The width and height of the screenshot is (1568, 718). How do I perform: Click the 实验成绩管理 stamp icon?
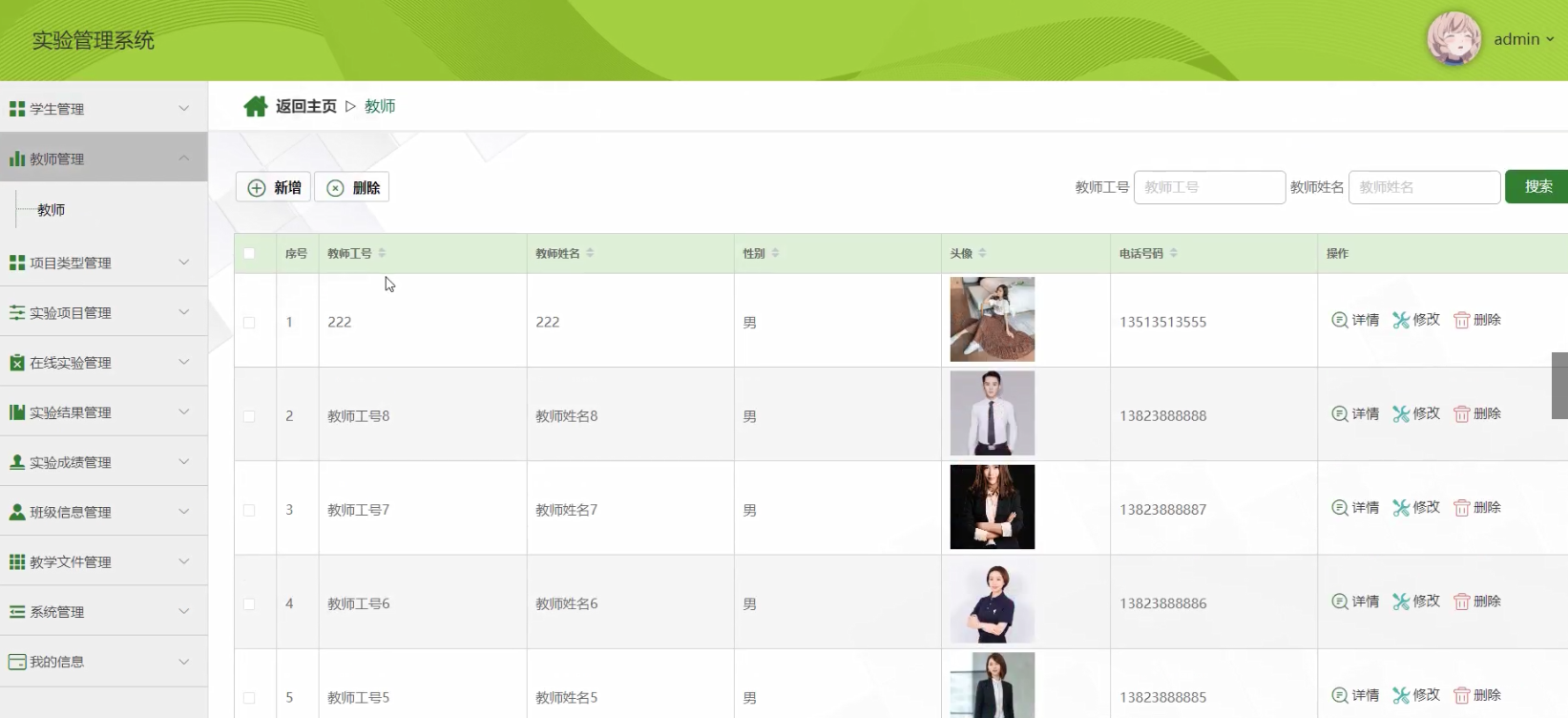coord(17,462)
